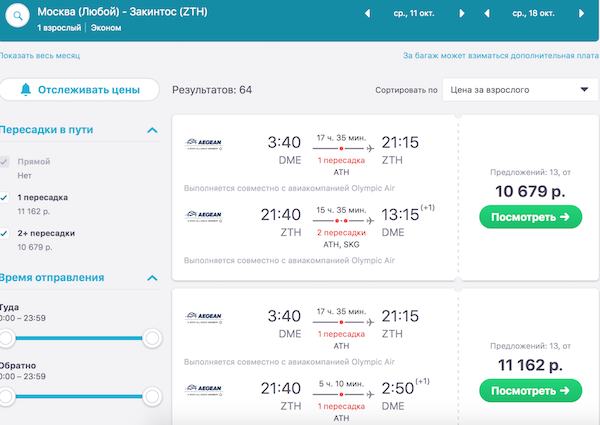Click right handle of "Туда" time slider
Viewport: 600px width, 425px height.
(x=152, y=338)
